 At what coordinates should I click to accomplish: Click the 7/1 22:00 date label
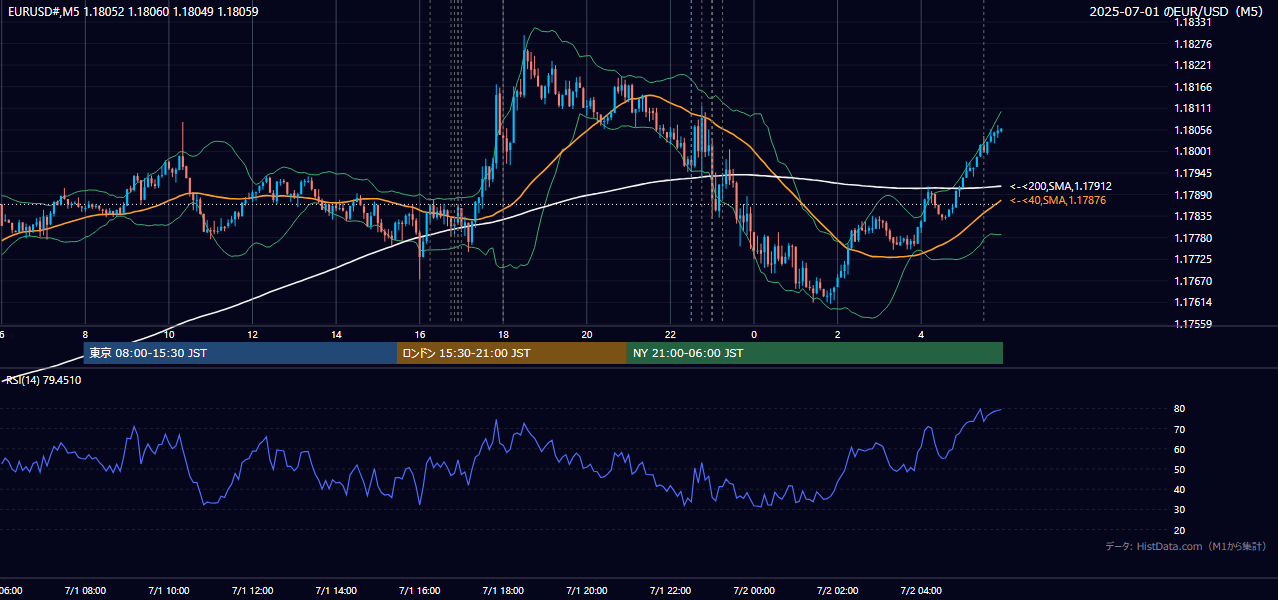670,591
